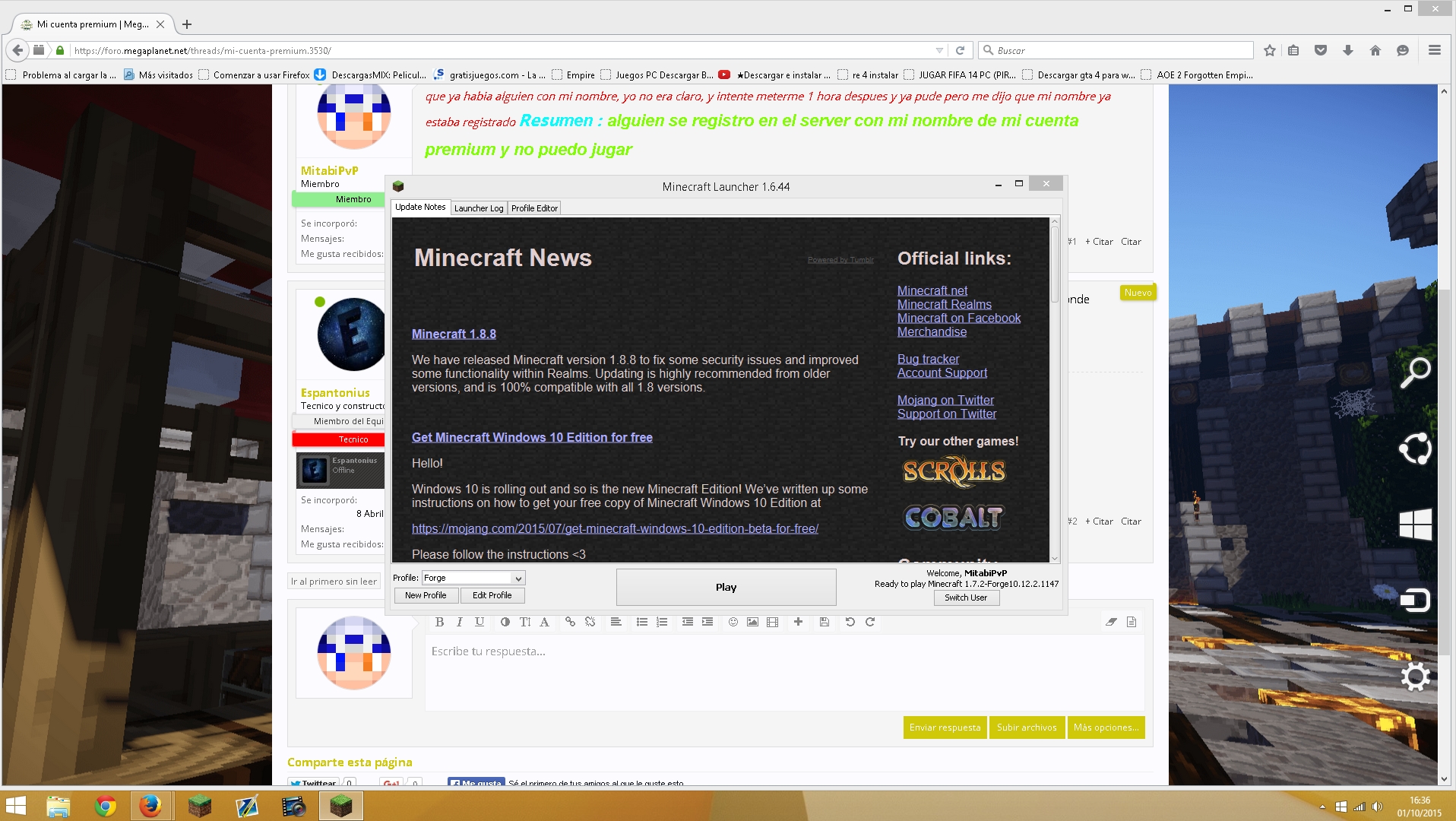Click Firefox back arrow button

[17, 50]
